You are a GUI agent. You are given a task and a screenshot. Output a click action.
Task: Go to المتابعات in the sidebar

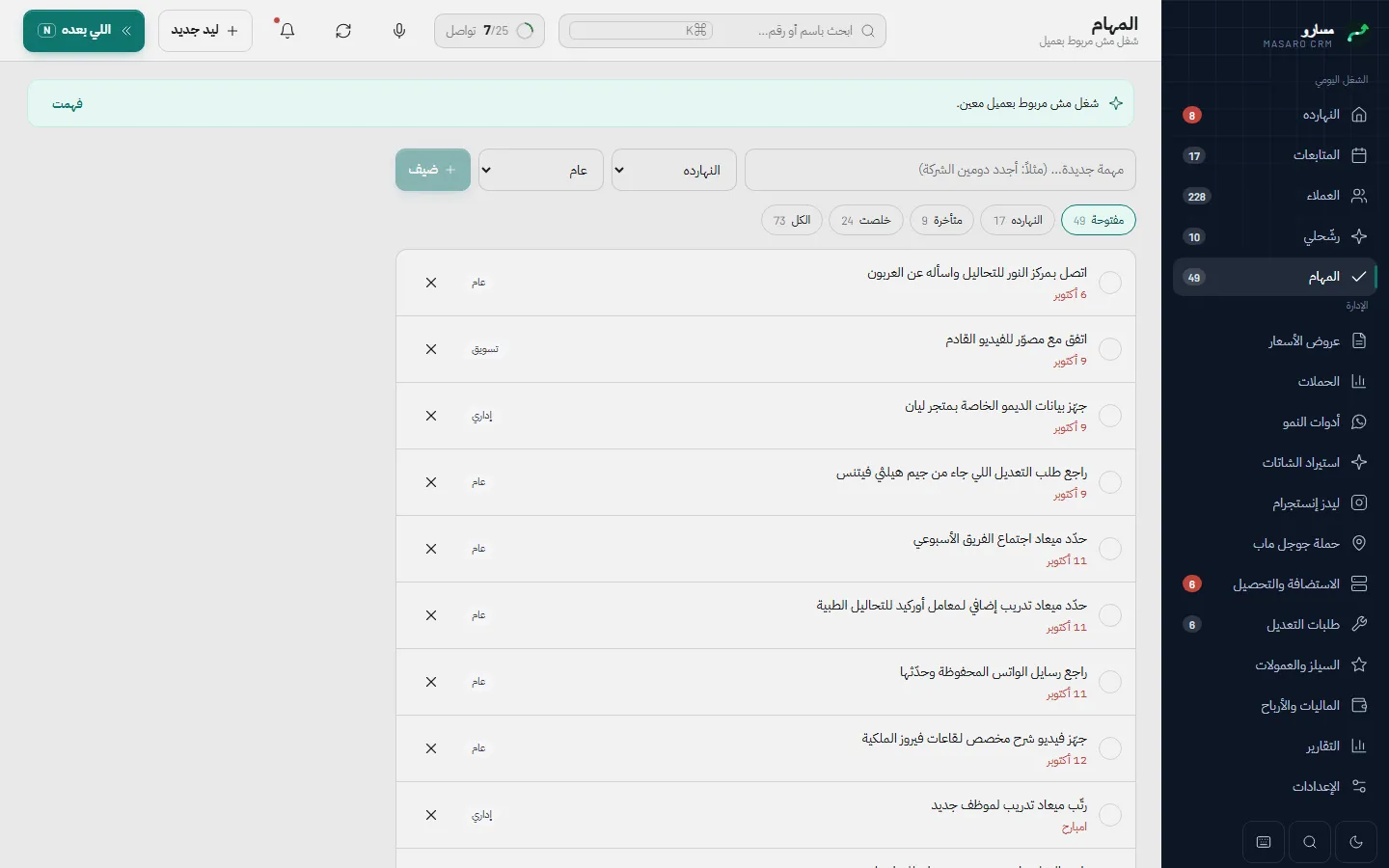tap(1275, 155)
